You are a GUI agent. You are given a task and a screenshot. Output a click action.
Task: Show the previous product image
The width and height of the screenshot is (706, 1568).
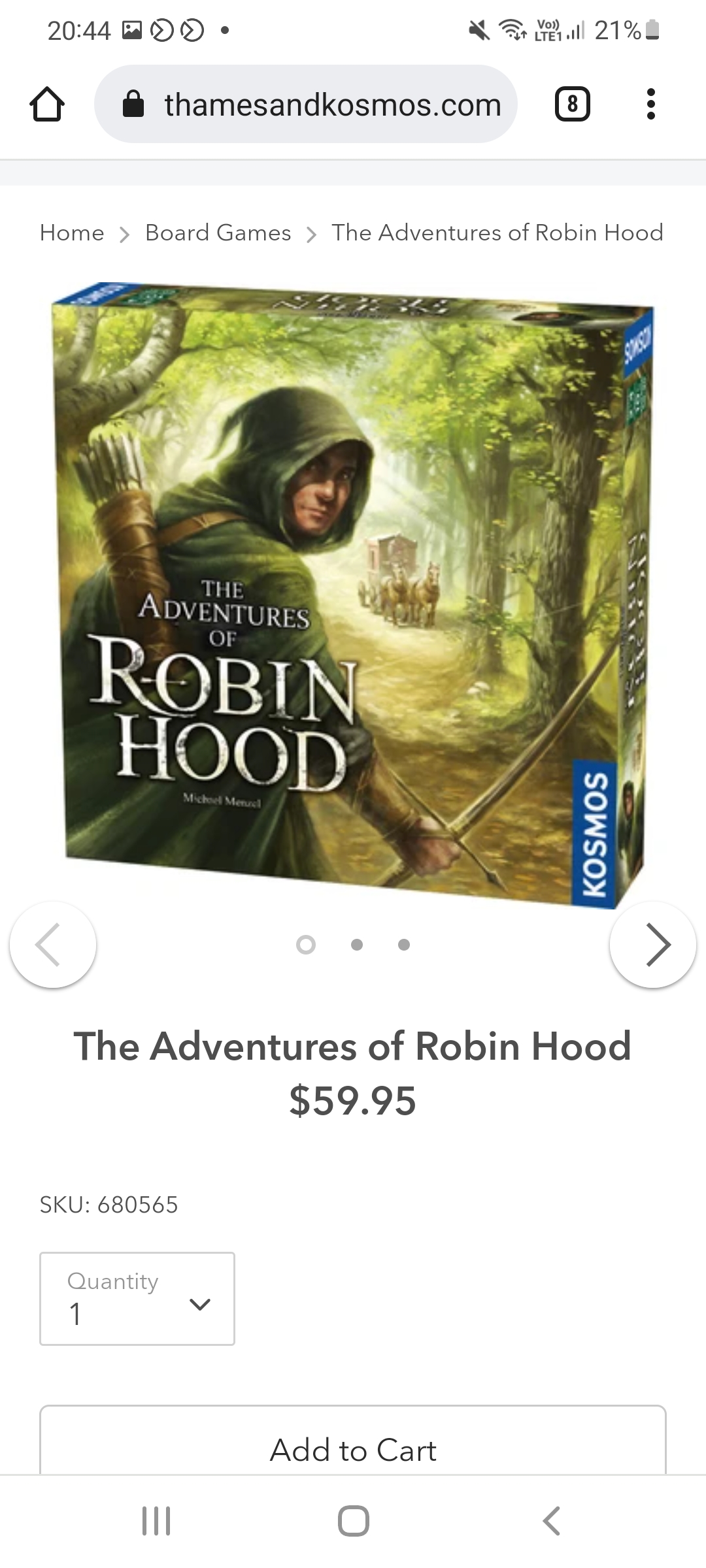point(53,944)
